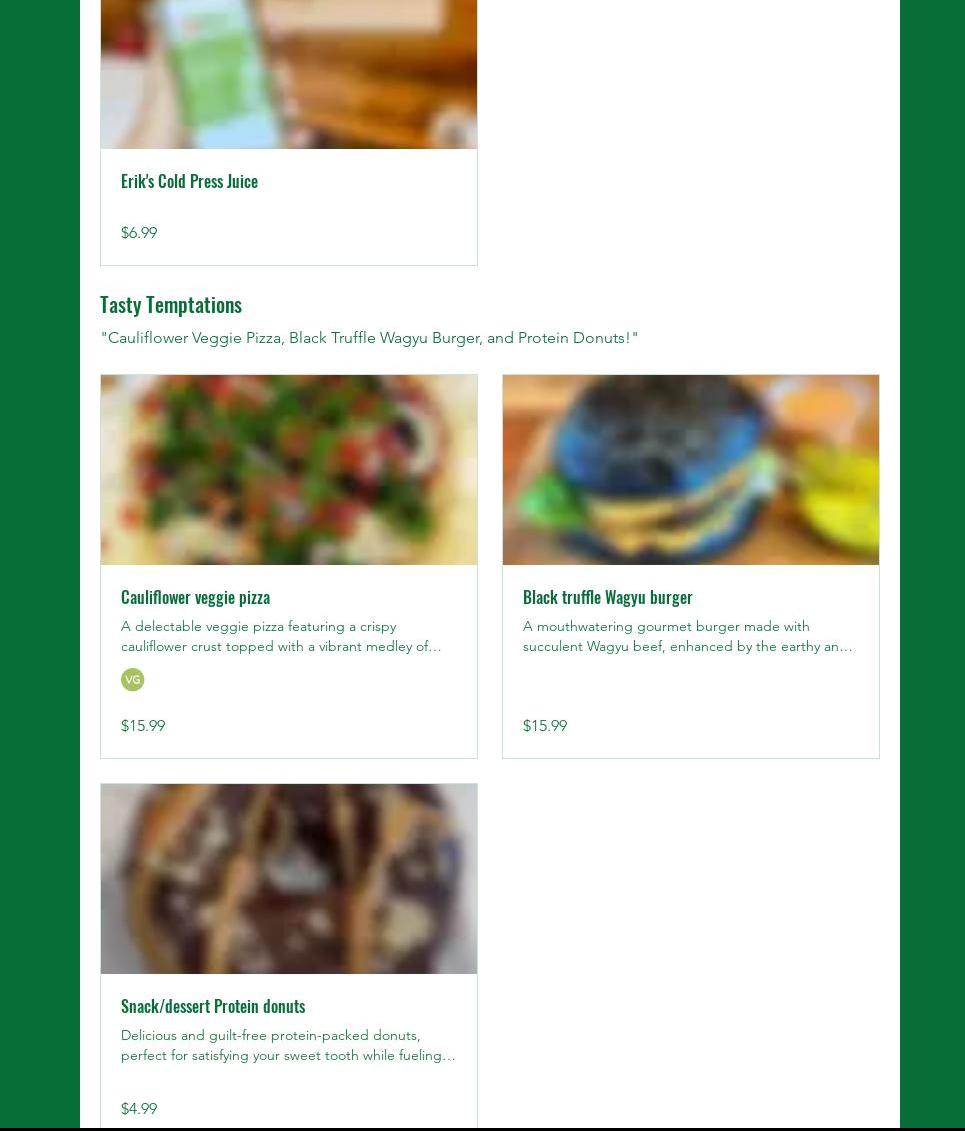Click the Tasty Temptations section subtitle quote
This screenshot has width=965, height=1131.
pyautogui.click(x=369, y=338)
